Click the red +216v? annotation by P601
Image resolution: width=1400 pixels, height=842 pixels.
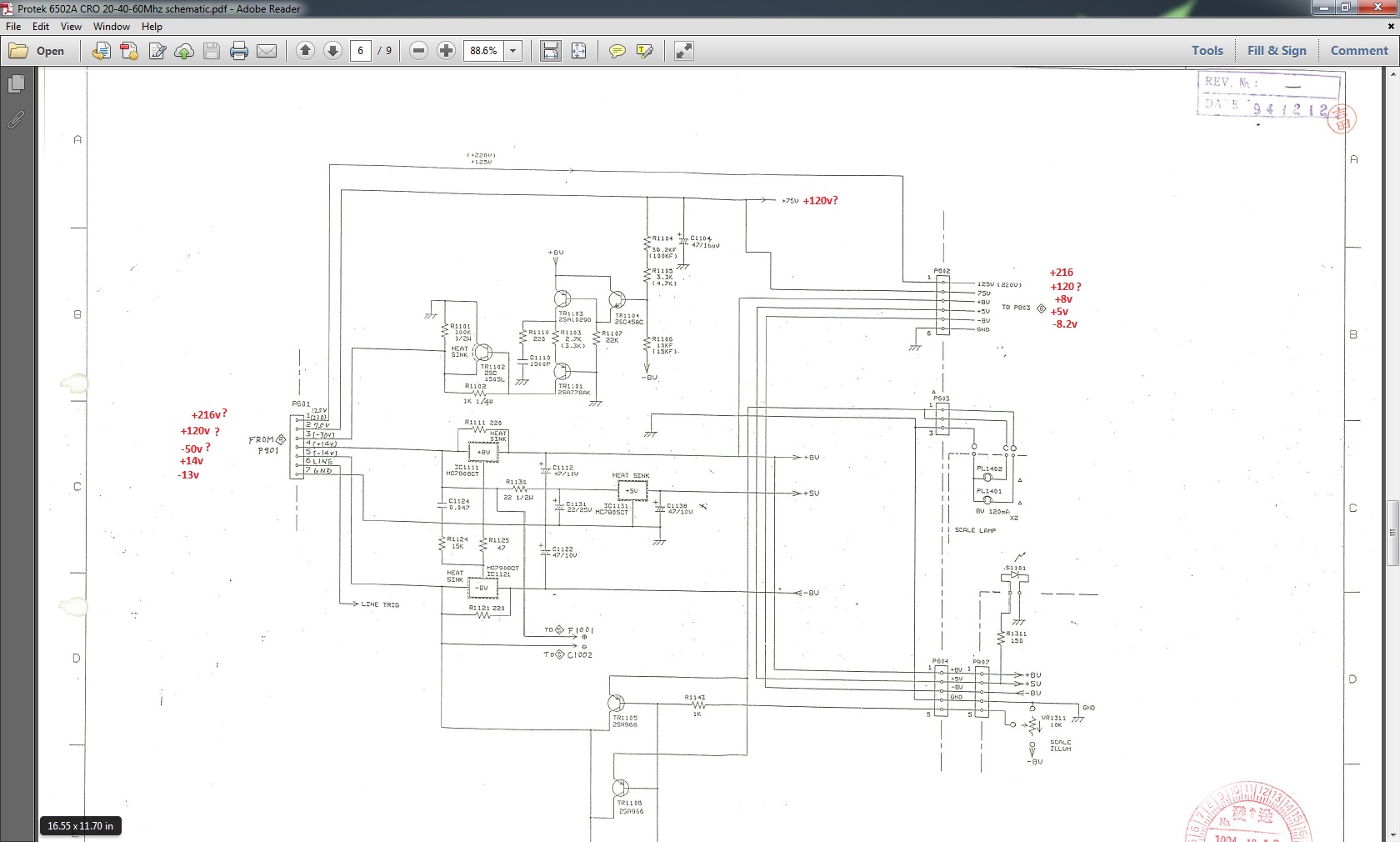[209, 414]
